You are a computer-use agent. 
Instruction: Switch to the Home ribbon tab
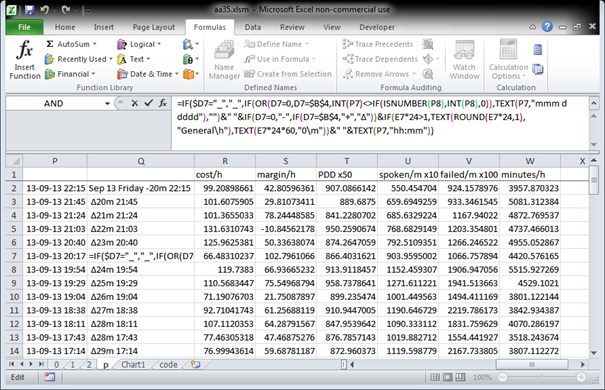[x=65, y=27]
